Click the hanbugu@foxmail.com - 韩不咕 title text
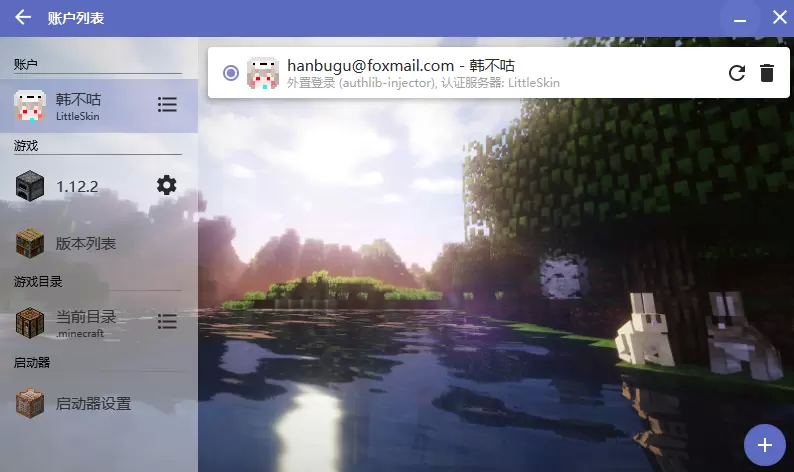 (401, 65)
